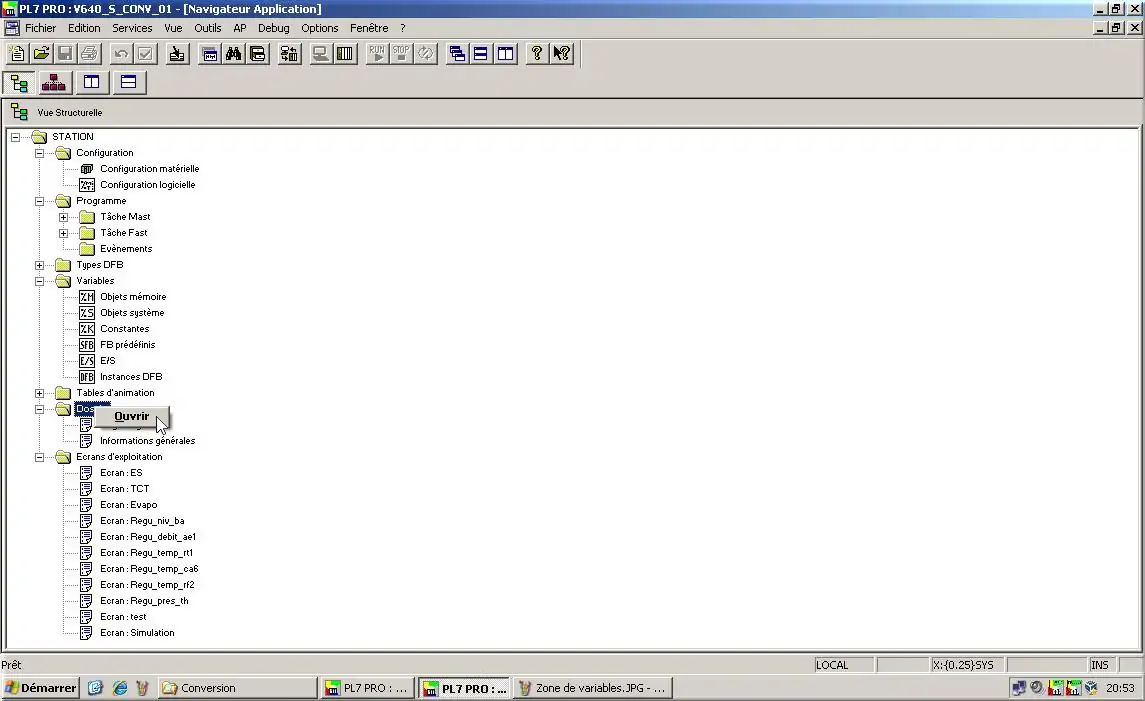Click the vertical split icon in the navigator toolbar
1145x701 pixels.
(x=91, y=83)
